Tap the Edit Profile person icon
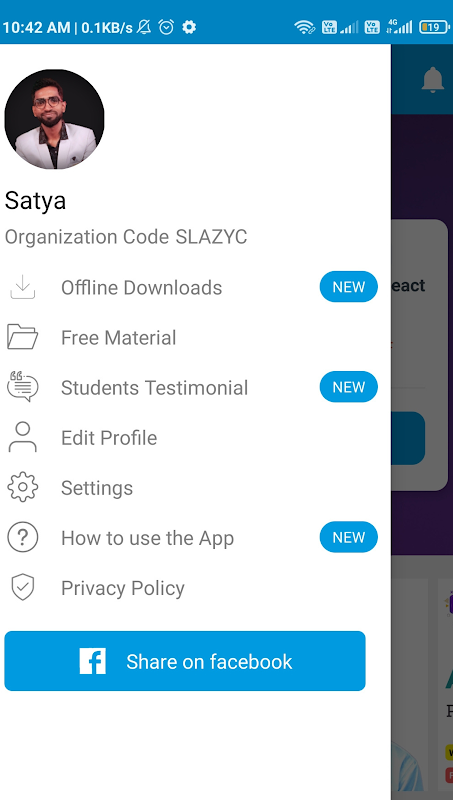This screenshot has width=453, height=800. pyautogui.click(x=22, y=437)
